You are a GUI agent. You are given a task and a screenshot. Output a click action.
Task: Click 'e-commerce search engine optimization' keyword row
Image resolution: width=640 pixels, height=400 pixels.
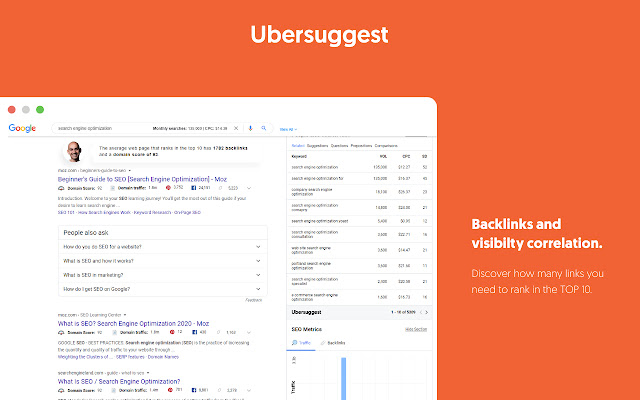359,297
